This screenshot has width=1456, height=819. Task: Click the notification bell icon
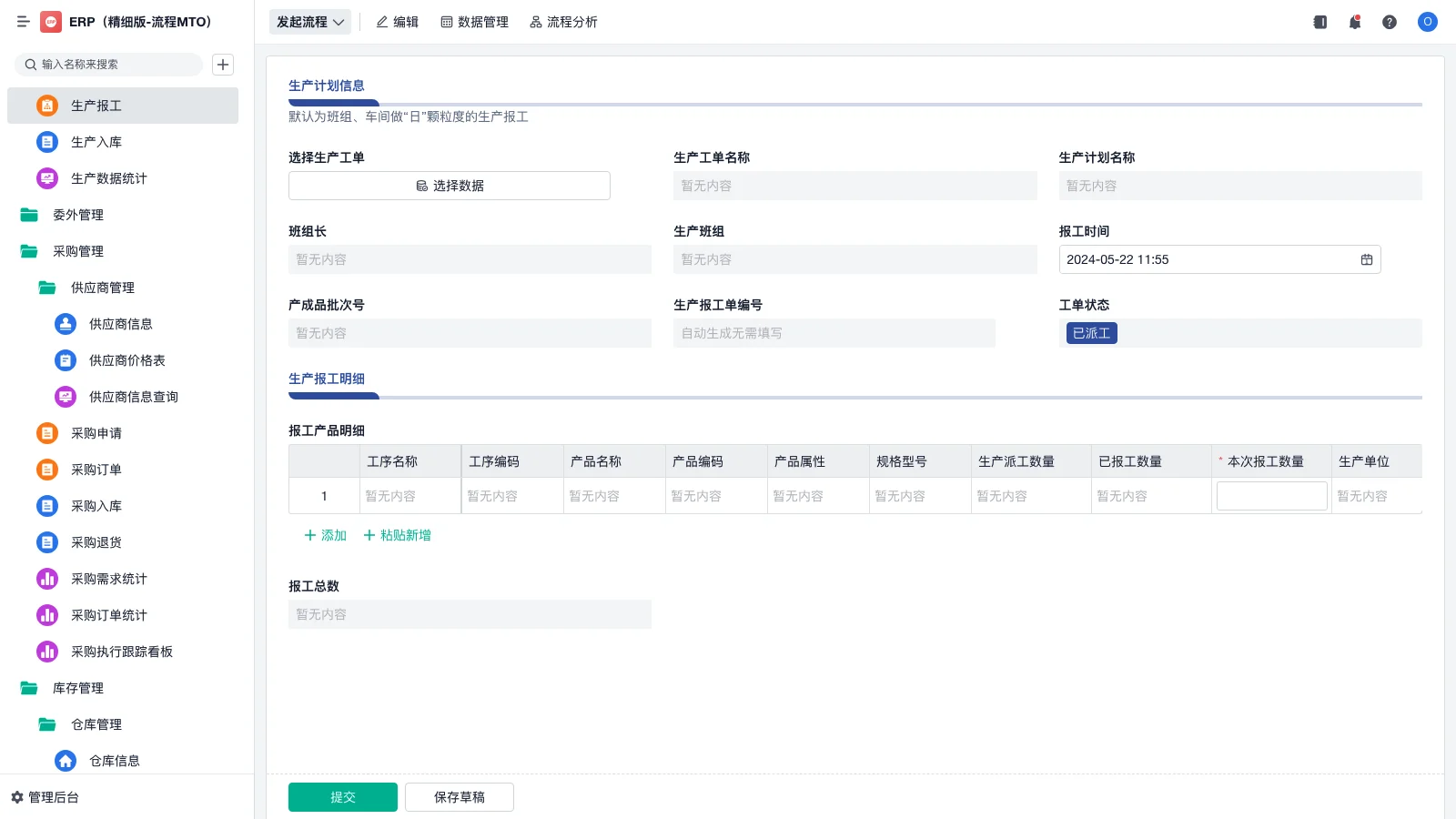1354,22
